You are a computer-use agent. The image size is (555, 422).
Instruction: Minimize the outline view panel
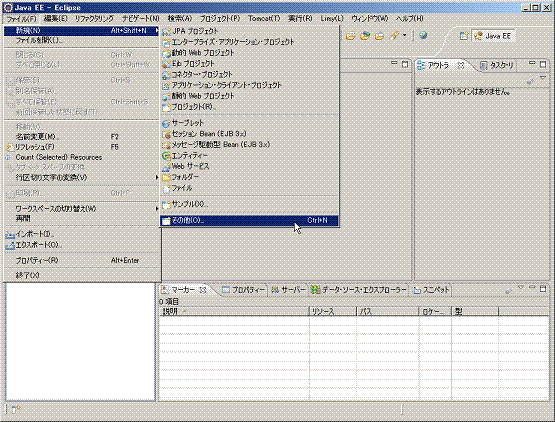pyautogui.click(x=532, y=64)
